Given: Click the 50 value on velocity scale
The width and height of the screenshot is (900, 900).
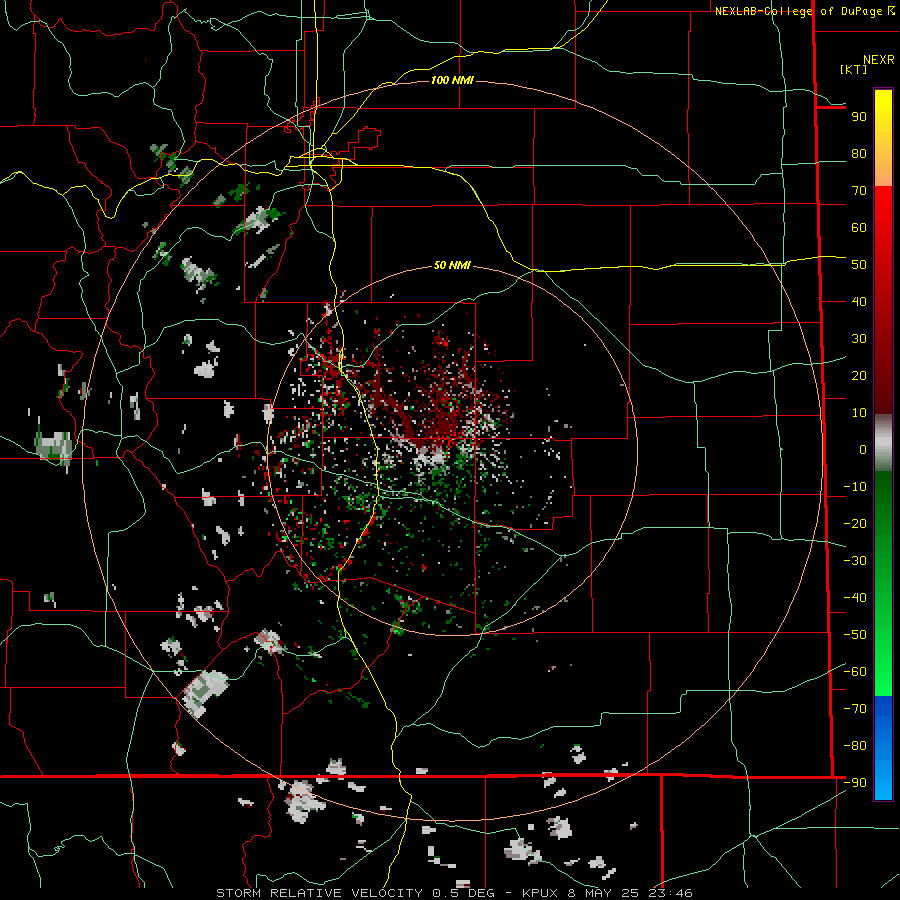Looking at the screenshot, I should coord(859,265).
